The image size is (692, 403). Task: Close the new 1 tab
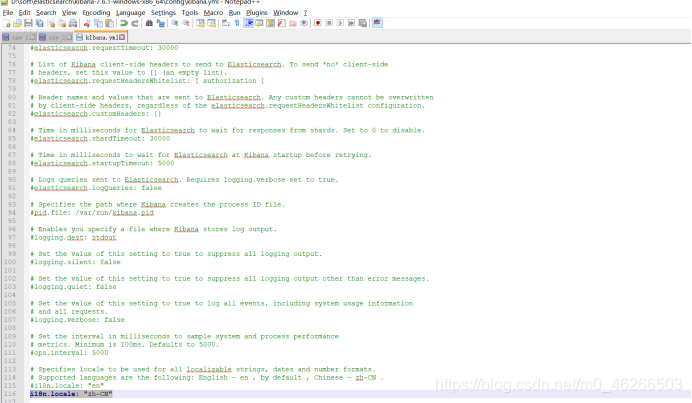(33, 38)
